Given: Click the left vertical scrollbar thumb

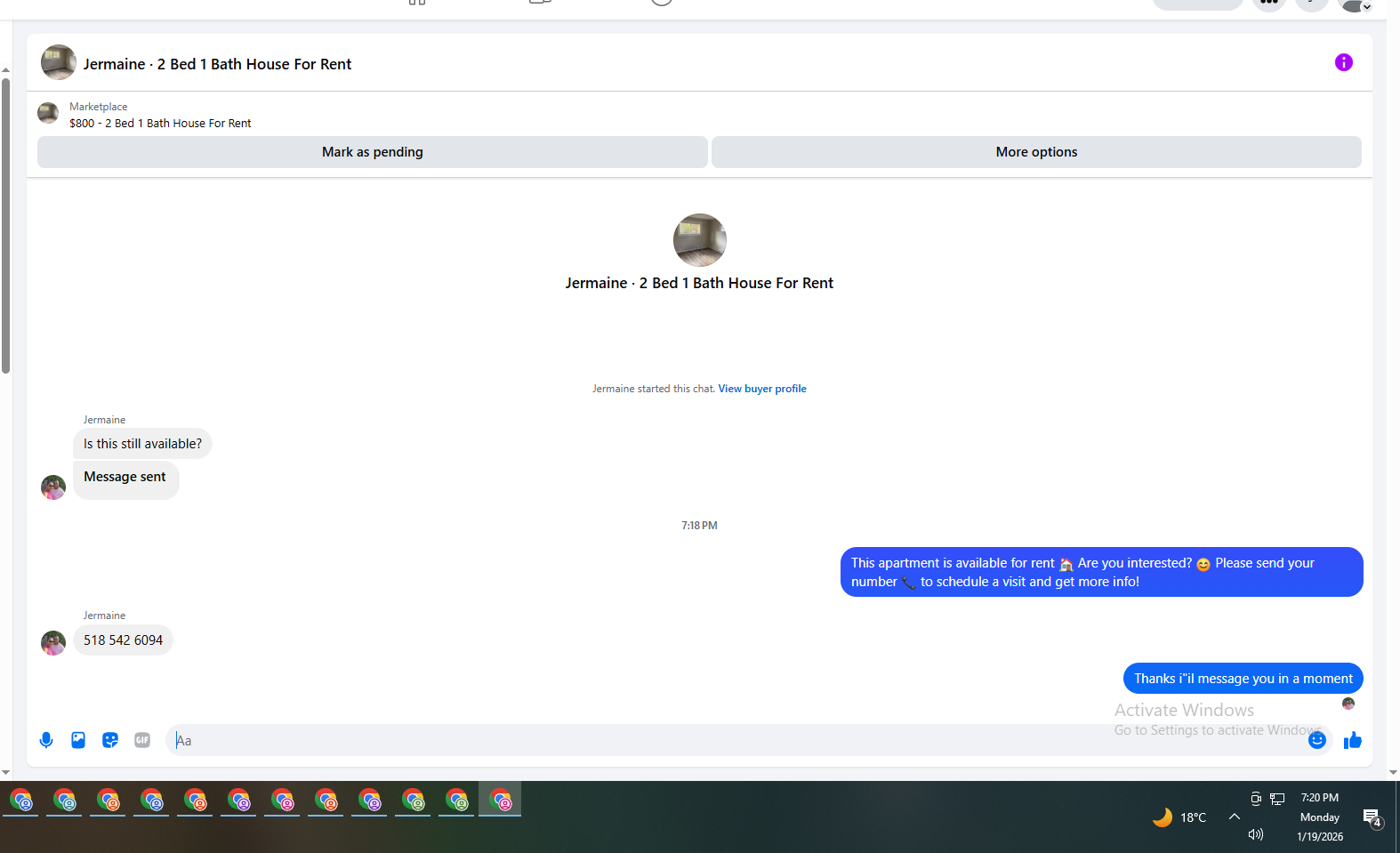Looking at the screenshot, I should 5,226.
